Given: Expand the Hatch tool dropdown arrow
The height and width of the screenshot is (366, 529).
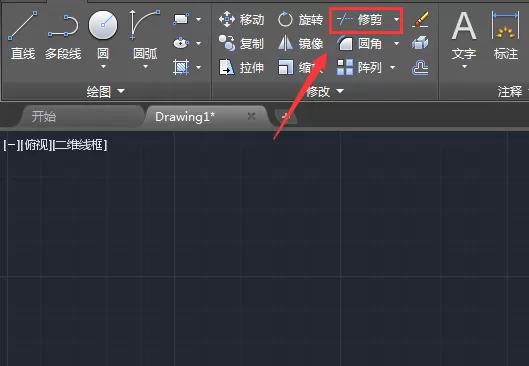Looking at the screenshot, I should [x=198, y=67].
